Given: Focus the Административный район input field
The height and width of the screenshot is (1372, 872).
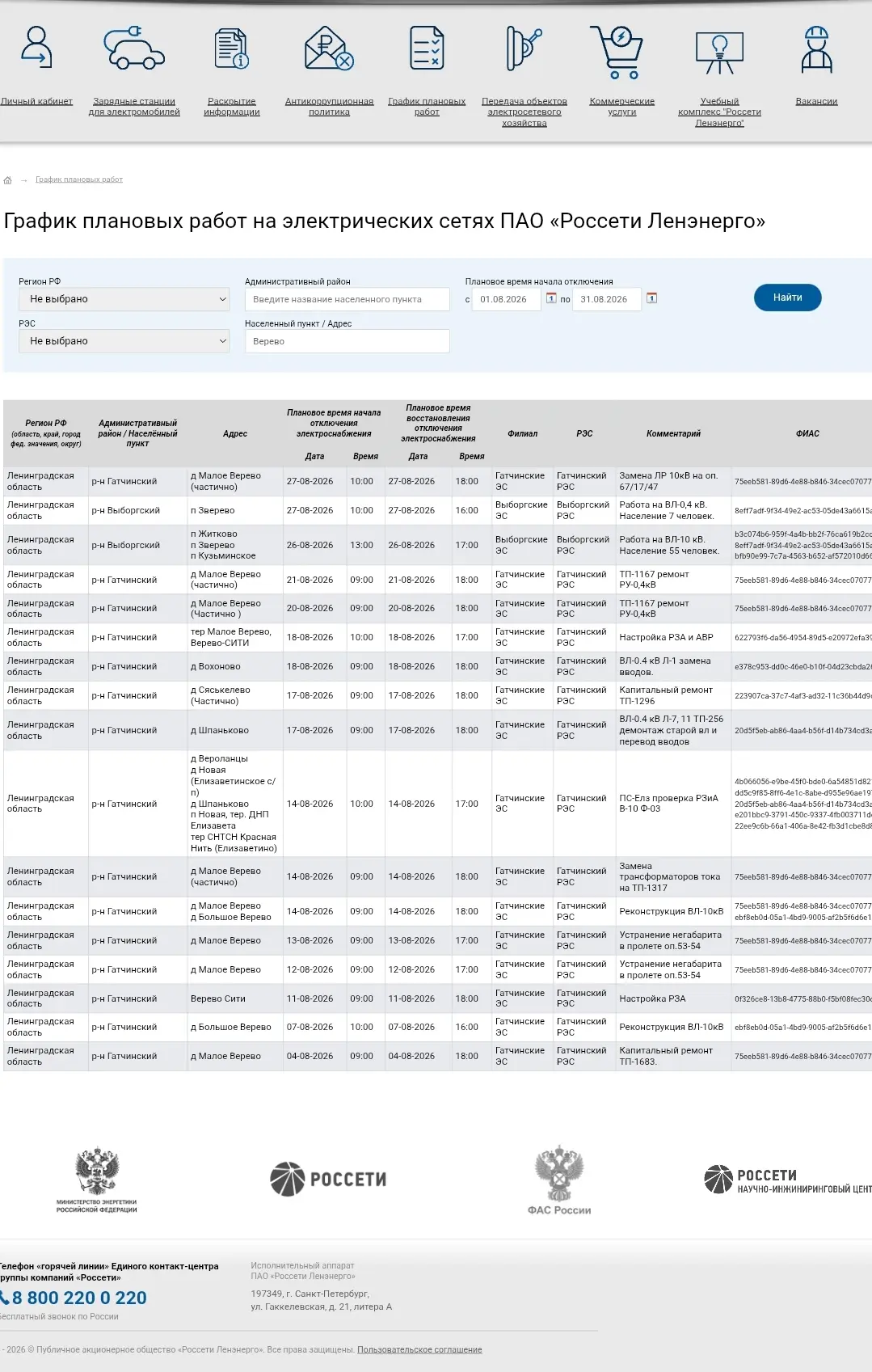Looking at the screenshot, I should [348, 299].
